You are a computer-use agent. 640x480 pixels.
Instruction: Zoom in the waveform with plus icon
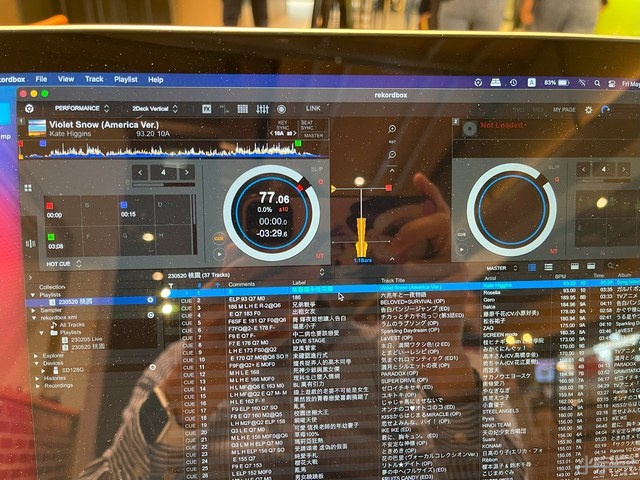pyautogui.click(x=391, y=129)
